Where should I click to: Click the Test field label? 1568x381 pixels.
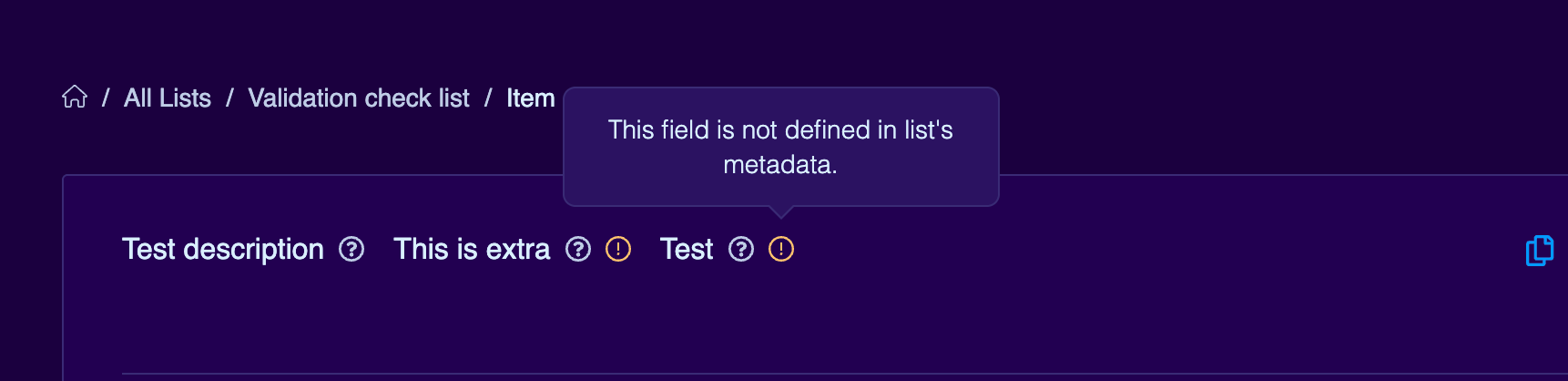(687, 249)
